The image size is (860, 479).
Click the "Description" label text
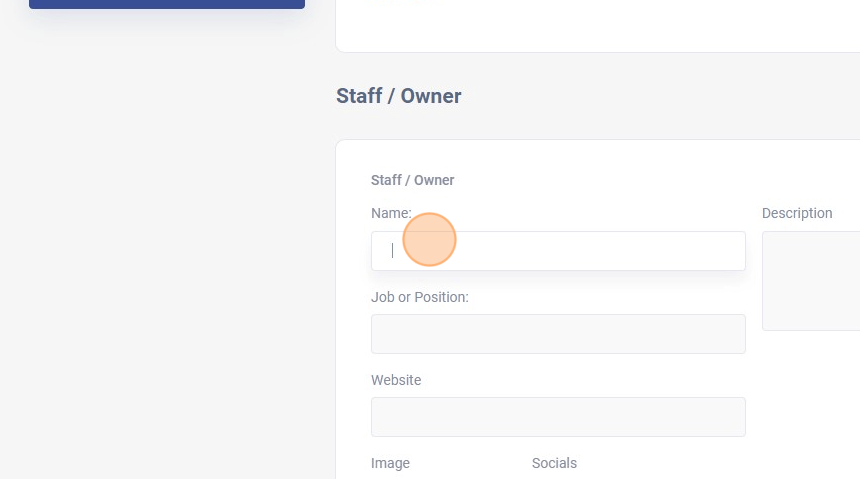pos(797,213)
